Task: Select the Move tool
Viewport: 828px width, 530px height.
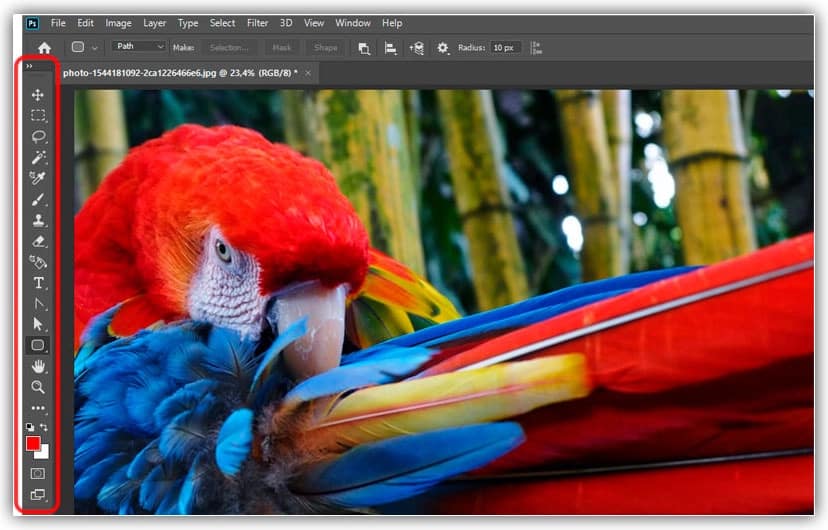Action: (37, 95)
